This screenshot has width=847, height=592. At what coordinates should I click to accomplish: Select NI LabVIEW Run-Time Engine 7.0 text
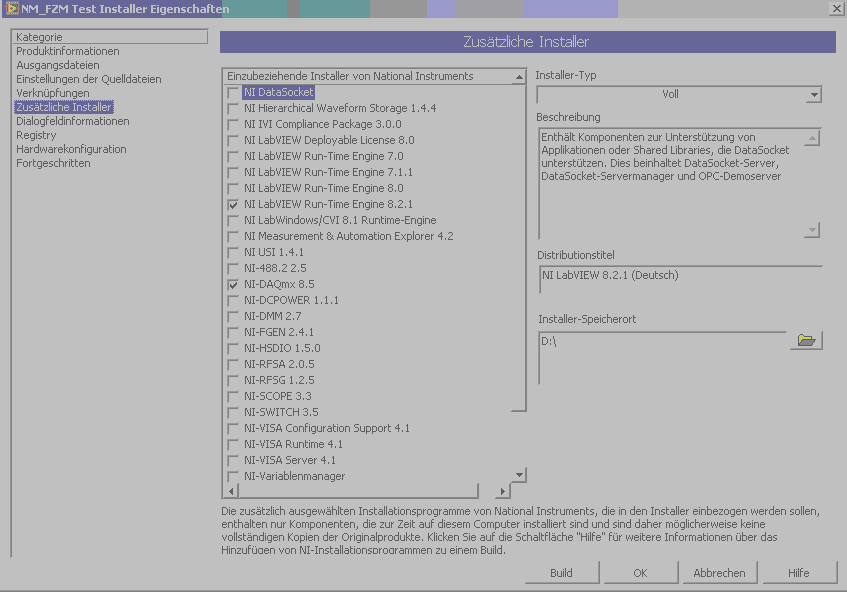pyautogui.click(x=324, y=157)
